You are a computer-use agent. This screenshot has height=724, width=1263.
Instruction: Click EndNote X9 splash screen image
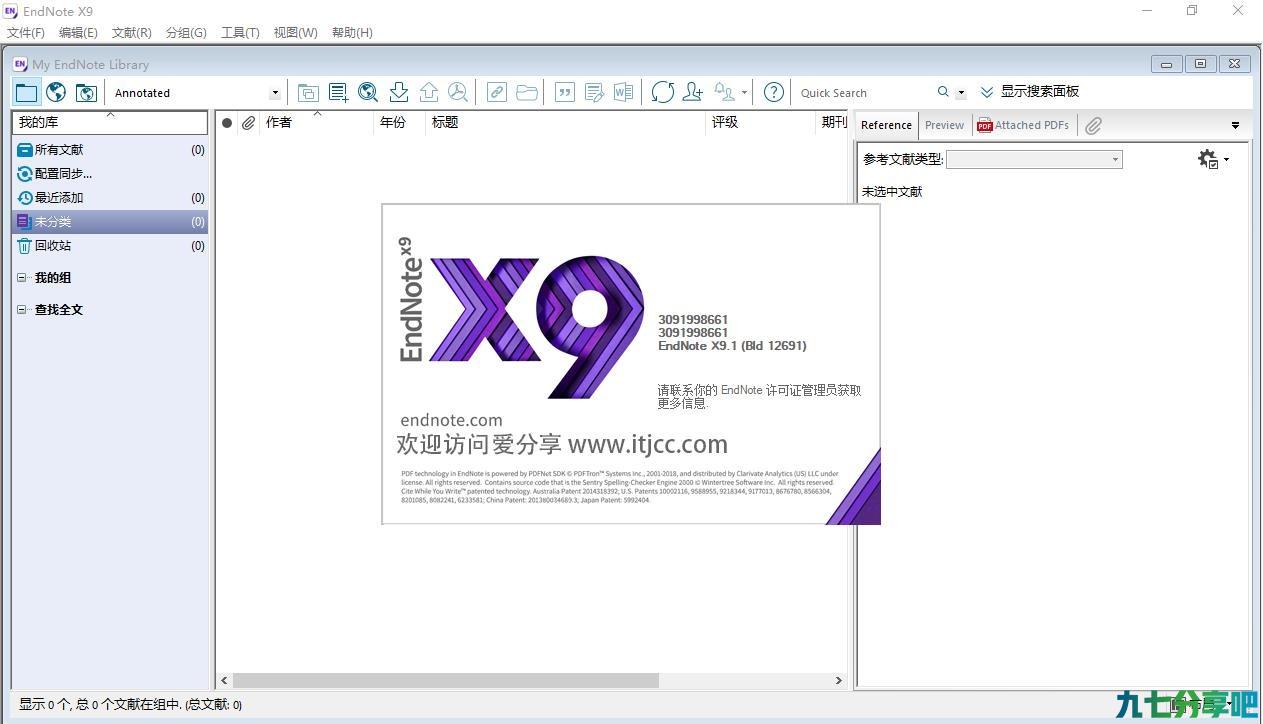click(x=631, y=364)
